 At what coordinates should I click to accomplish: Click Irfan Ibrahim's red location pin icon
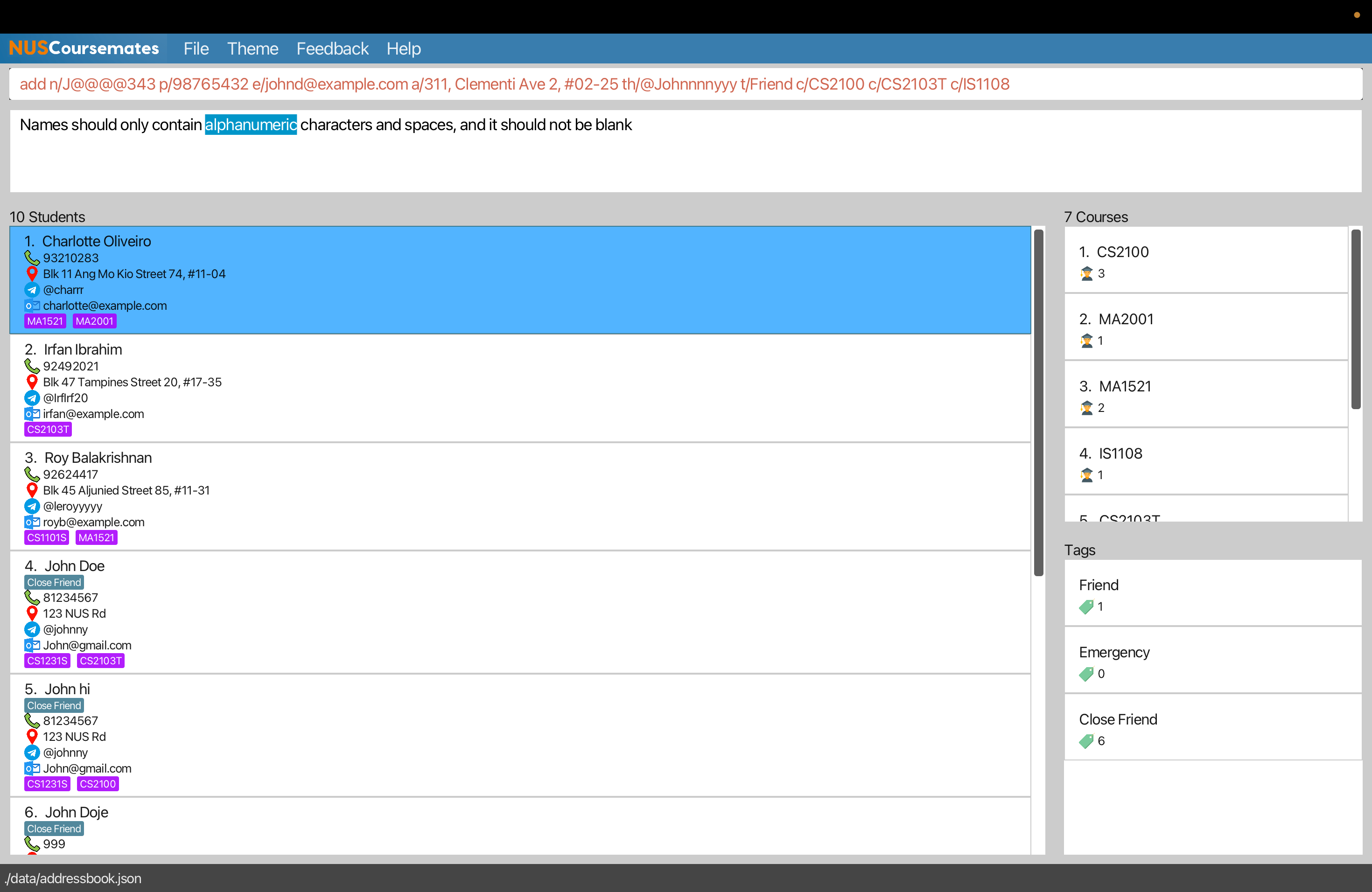click(x=32, y=382)
